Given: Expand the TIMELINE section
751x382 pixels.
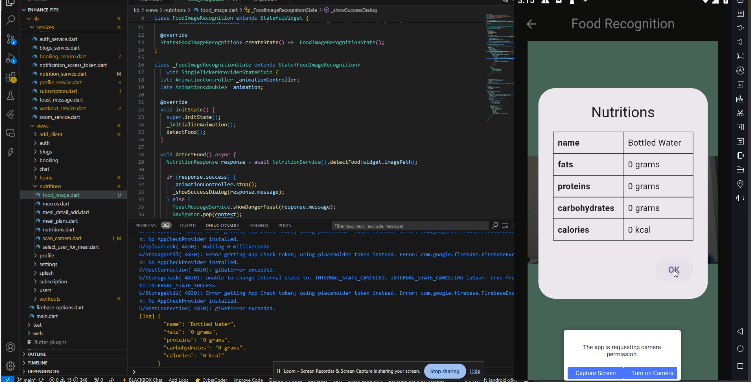Looking at the screenshot, I should [37, 363].
